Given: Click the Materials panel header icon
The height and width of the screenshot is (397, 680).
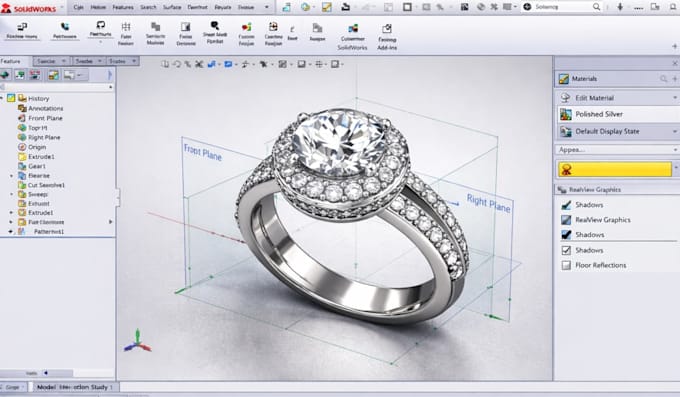Looking at the screenshot, I should [564, 79].
